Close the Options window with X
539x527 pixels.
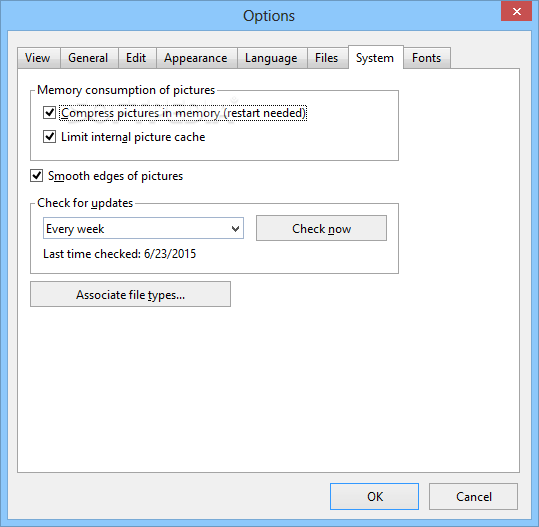tap(516, 11)
